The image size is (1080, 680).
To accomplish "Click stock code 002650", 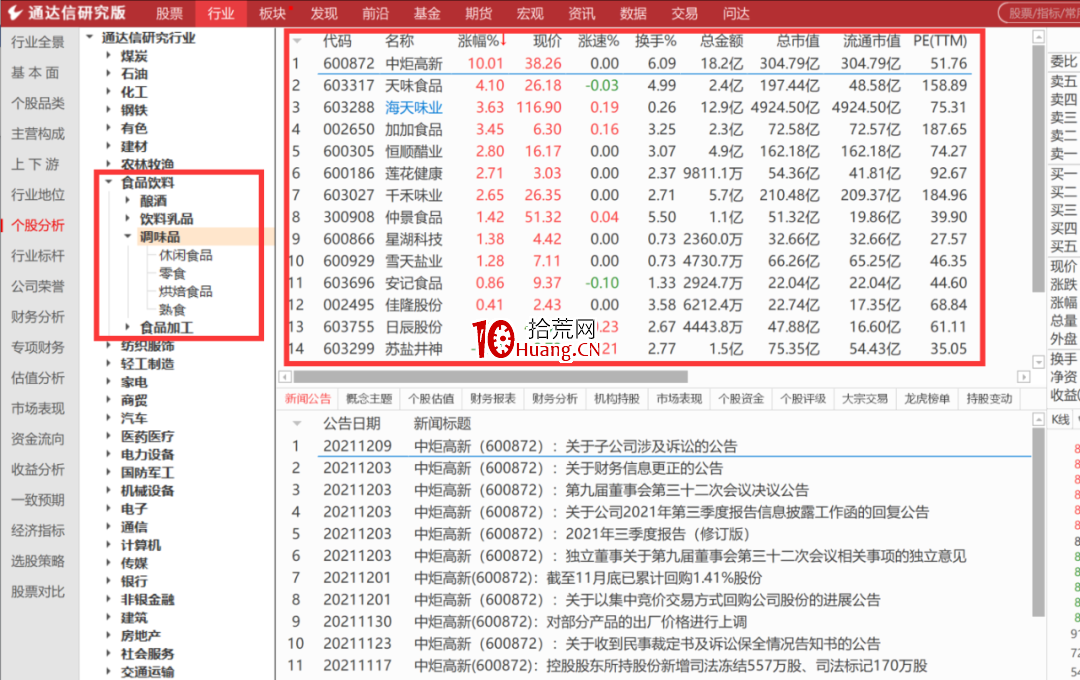I will [x=349, y=130].
